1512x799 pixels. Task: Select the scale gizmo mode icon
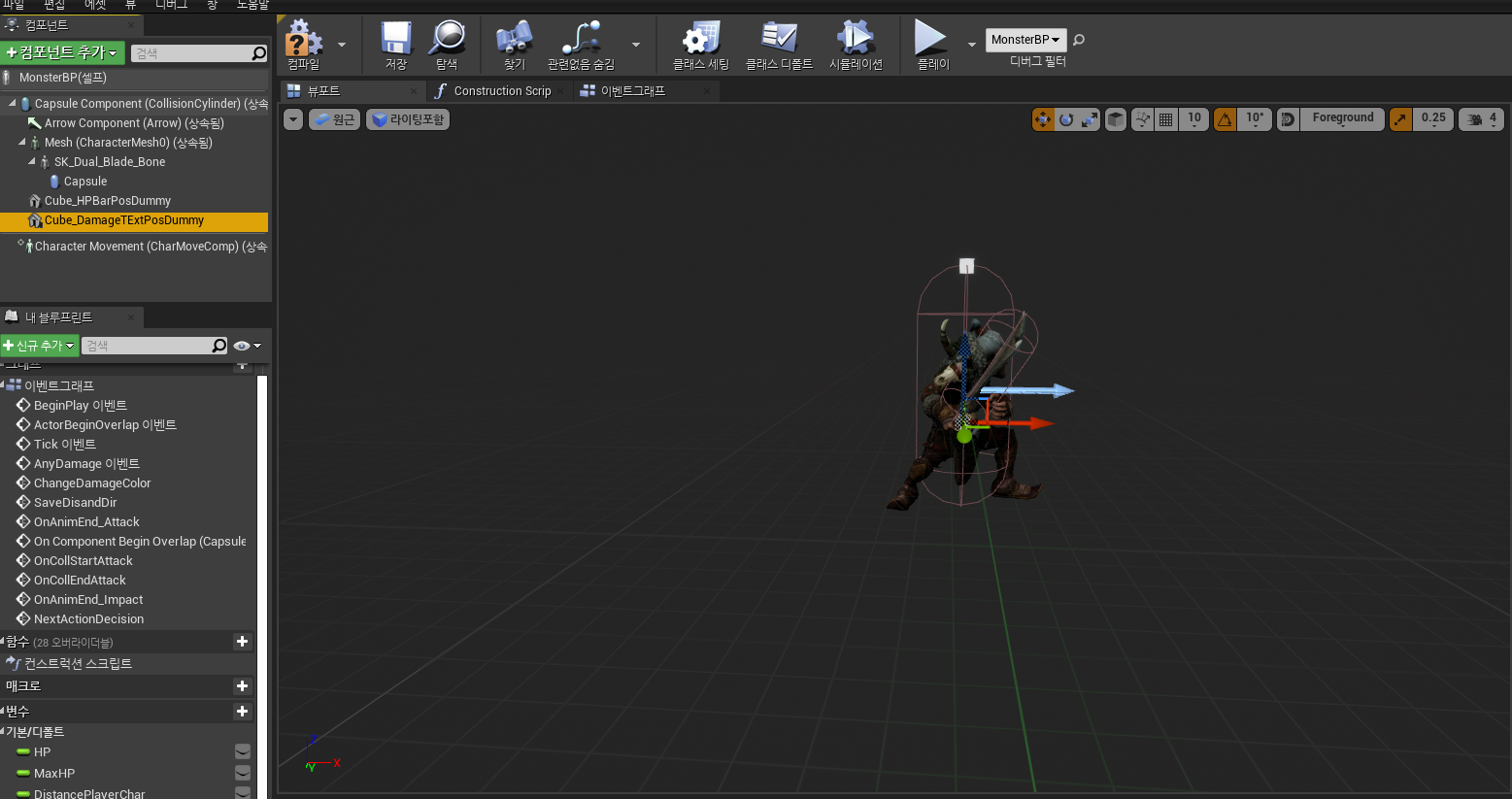[1090, 119]
